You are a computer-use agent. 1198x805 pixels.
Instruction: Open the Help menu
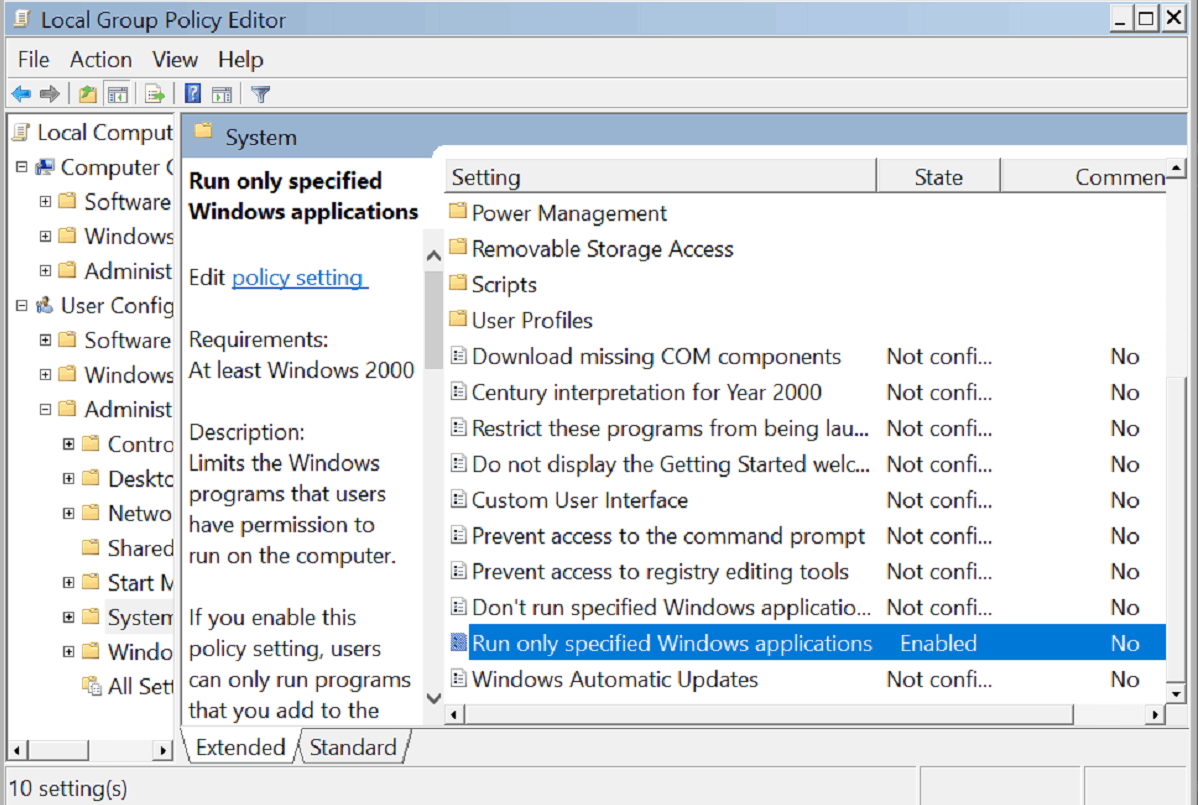[241, 60]
